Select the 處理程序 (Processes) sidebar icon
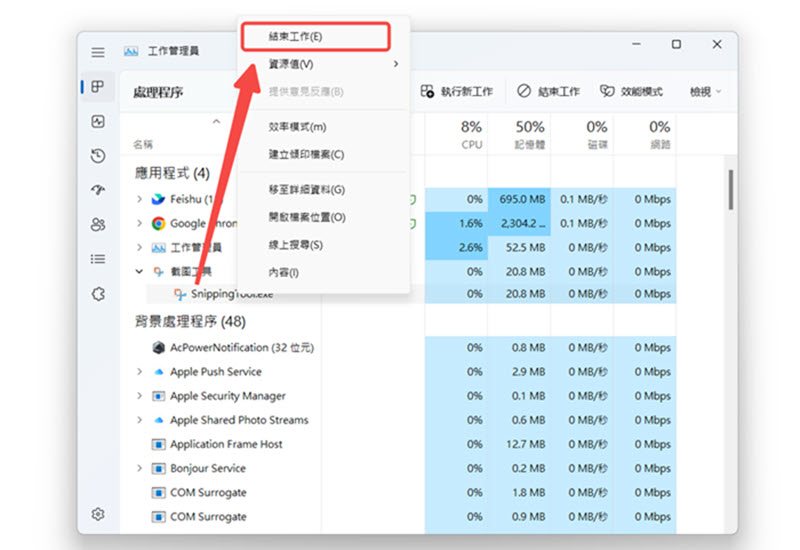800x550 pixels. coord(98,86)
